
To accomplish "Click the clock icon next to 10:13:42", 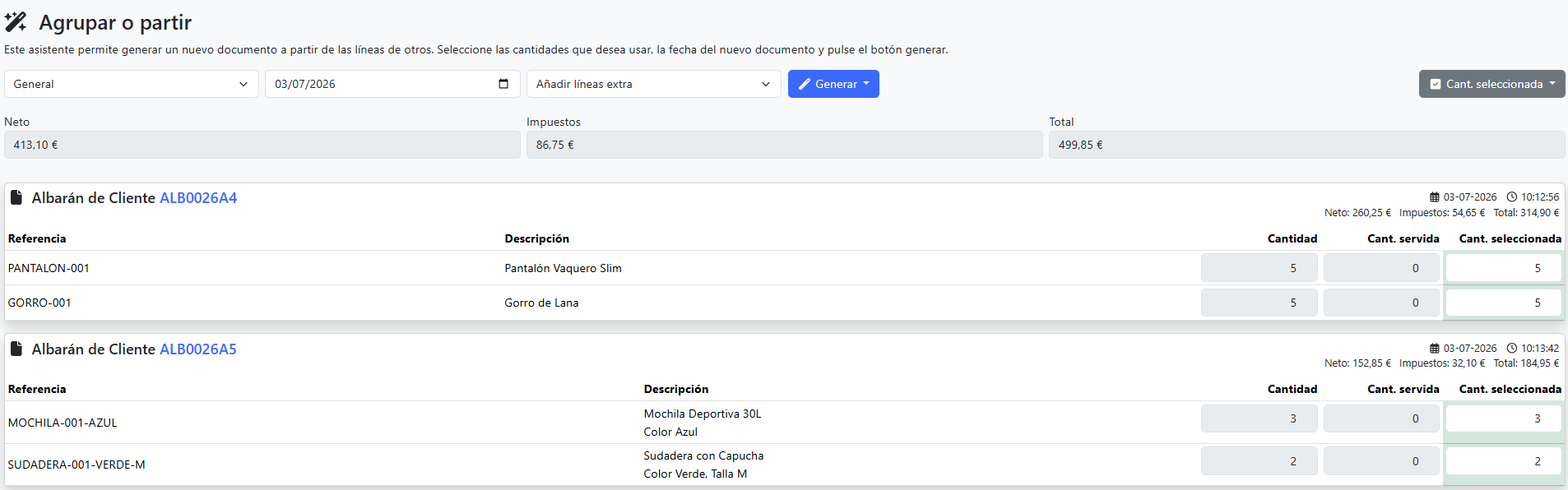I will tap(1512, 349).
